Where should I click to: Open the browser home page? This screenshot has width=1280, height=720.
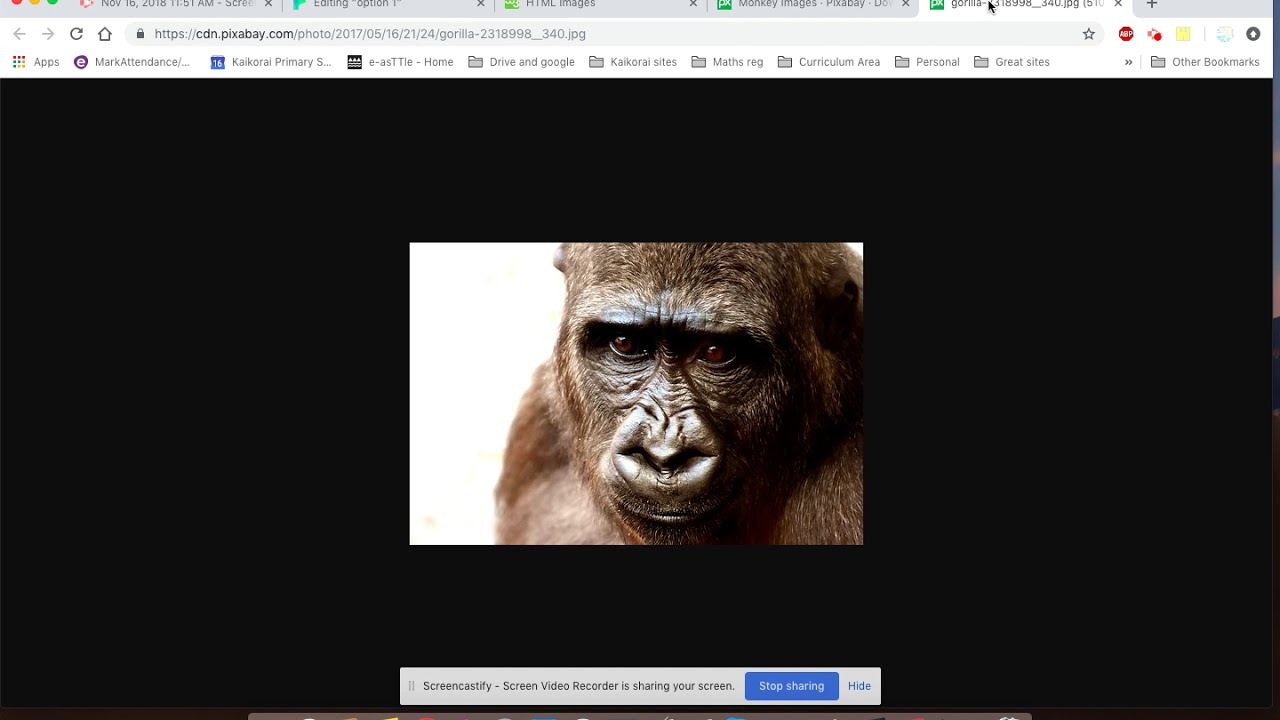coord(105,34)
